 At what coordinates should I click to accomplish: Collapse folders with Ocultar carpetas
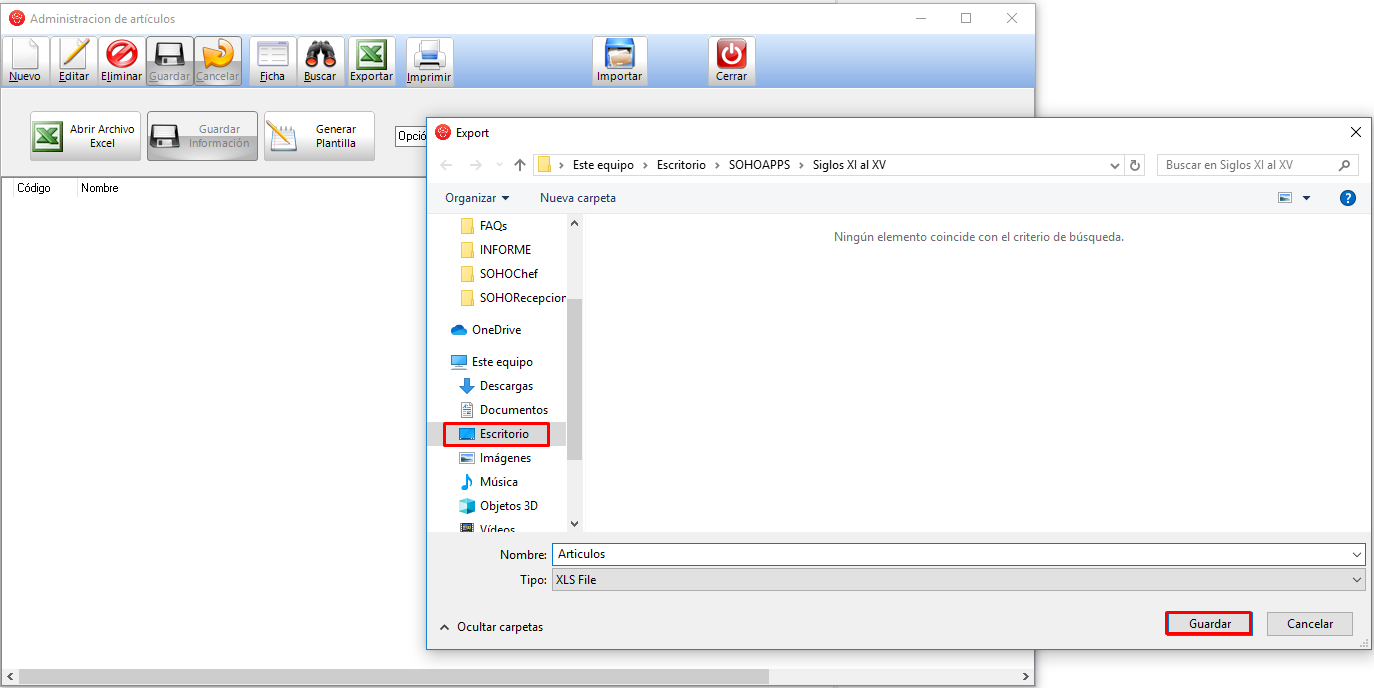click(491, 627)
